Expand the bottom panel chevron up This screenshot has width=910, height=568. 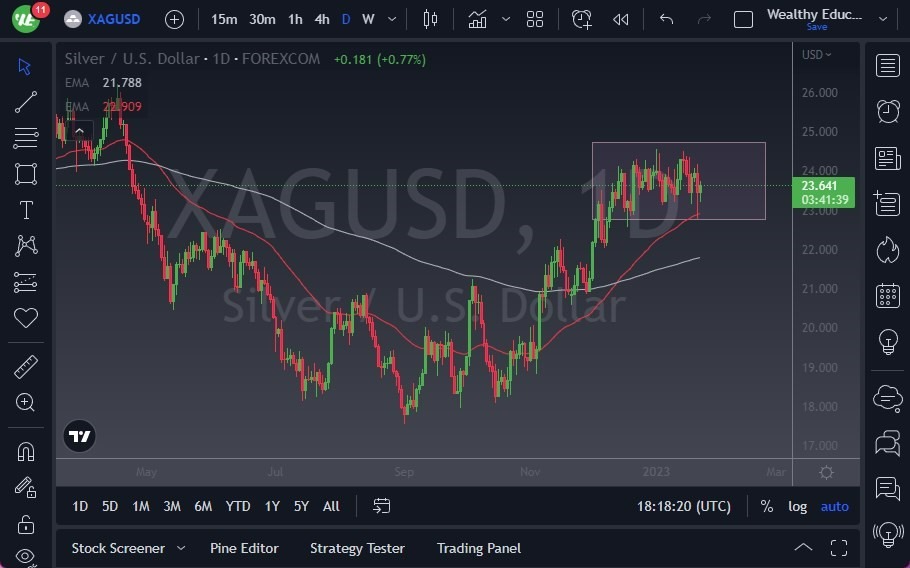tap(803, 547)
